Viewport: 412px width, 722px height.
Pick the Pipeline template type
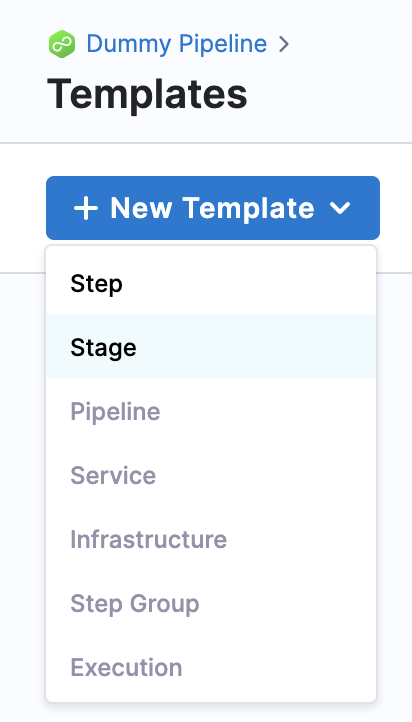(x=211, y=411)
